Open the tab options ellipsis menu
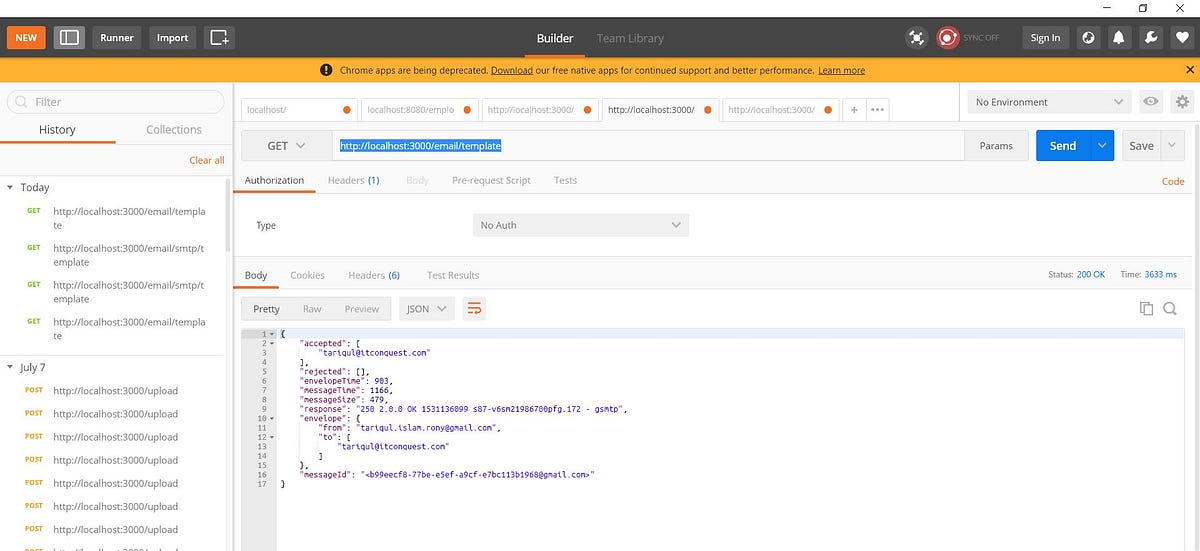1200x551 pixels. click(x=877, y=110)
